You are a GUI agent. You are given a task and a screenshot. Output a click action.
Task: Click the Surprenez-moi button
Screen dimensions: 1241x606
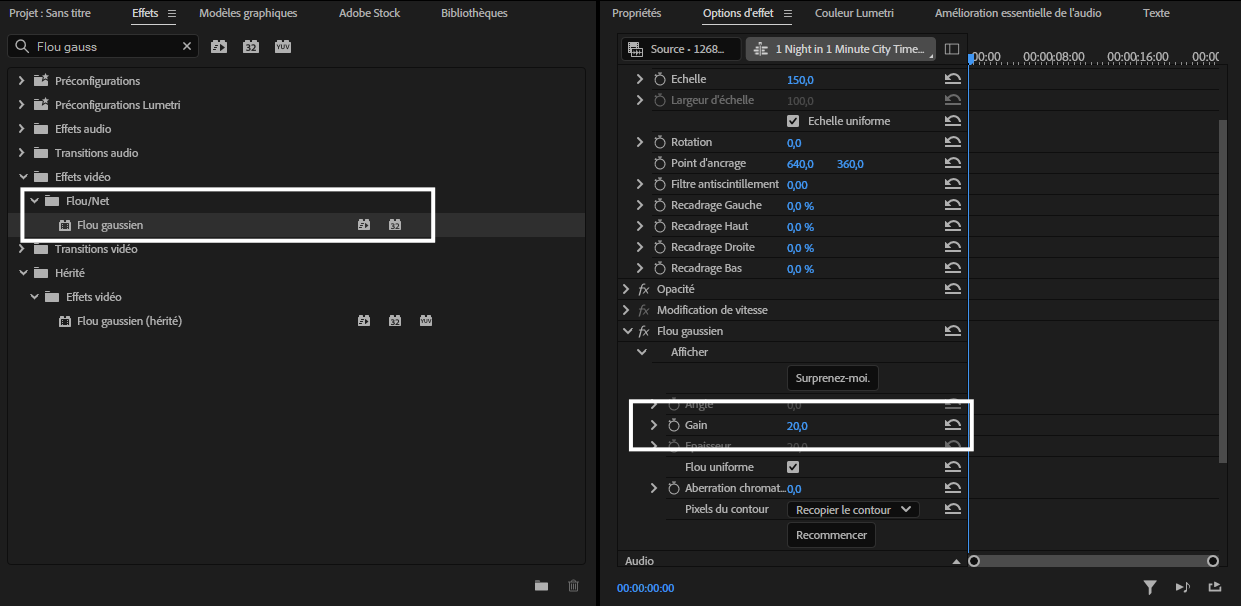point(833,378)
